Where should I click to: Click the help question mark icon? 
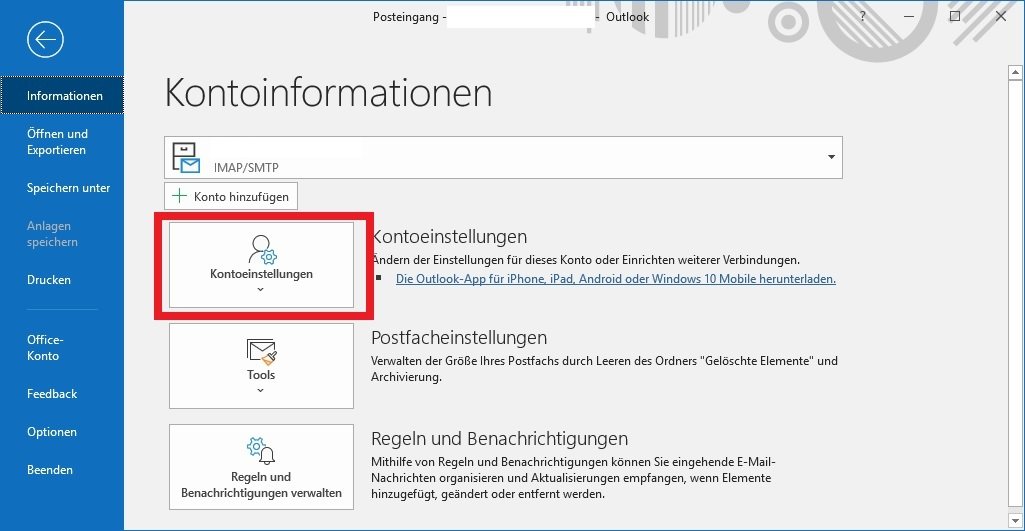(863, 16)
